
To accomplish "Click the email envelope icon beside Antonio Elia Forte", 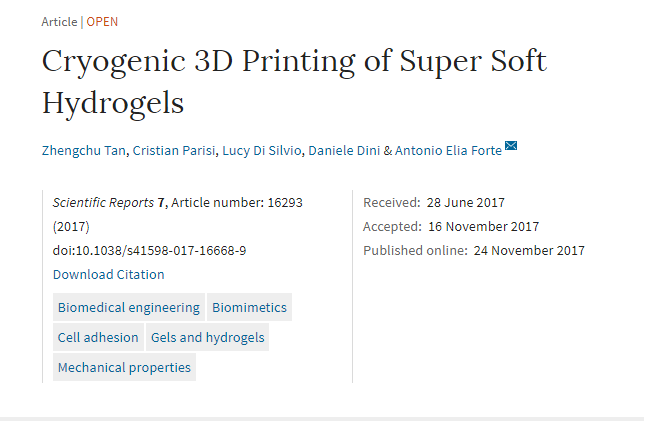I will pos(511,147).
